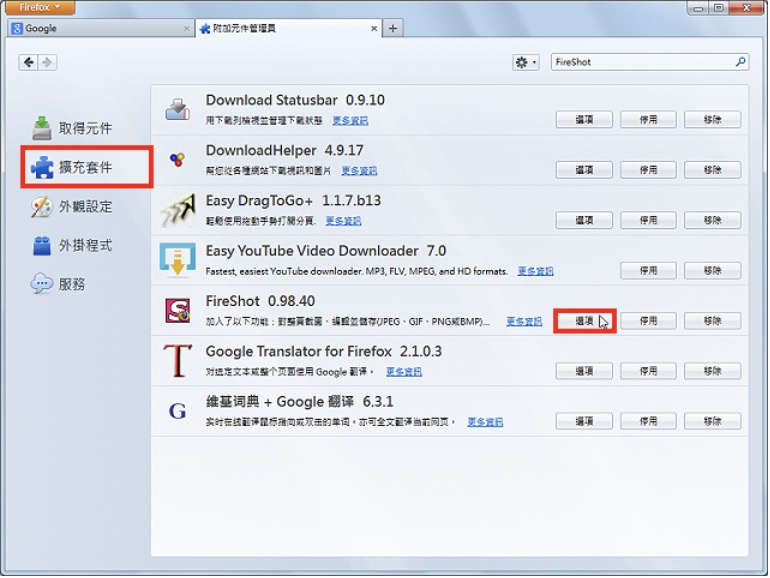
Task: Switch to the Add-ons Manager tab
Action: pos(288,28)
